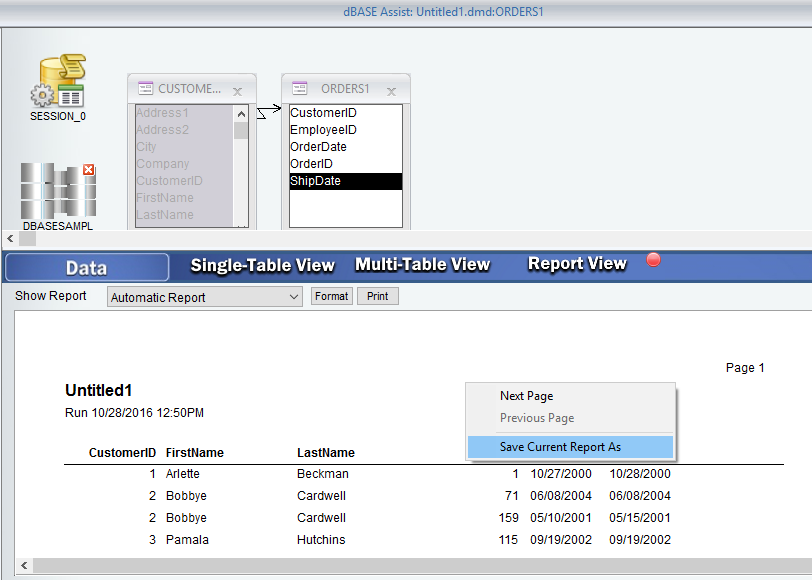
Task: Select the DBASESAMPL database icon
Action: (x=58, y=190)
